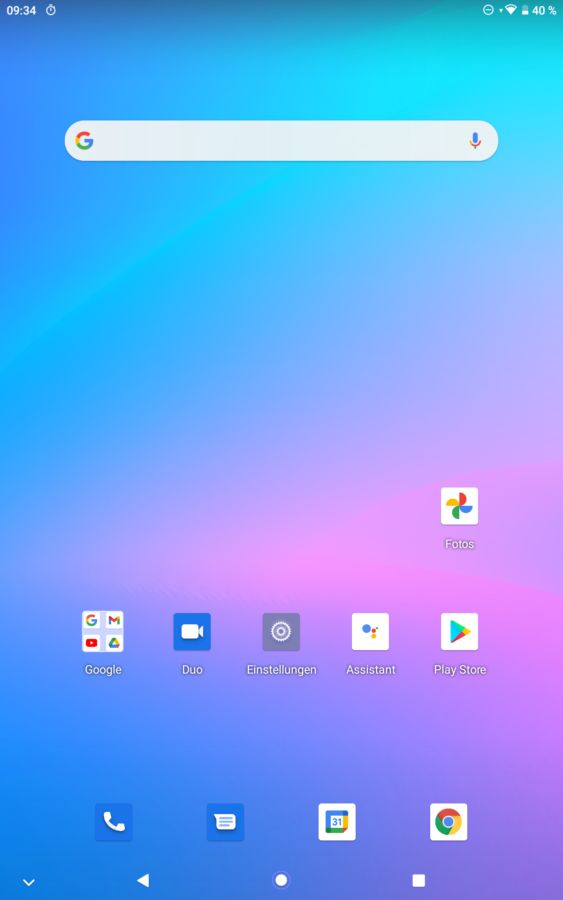Image resolution: width=563 pixels, height=900 pixels.
Task: Tap the Google G logo in search bar
Action: pos(84,141)
